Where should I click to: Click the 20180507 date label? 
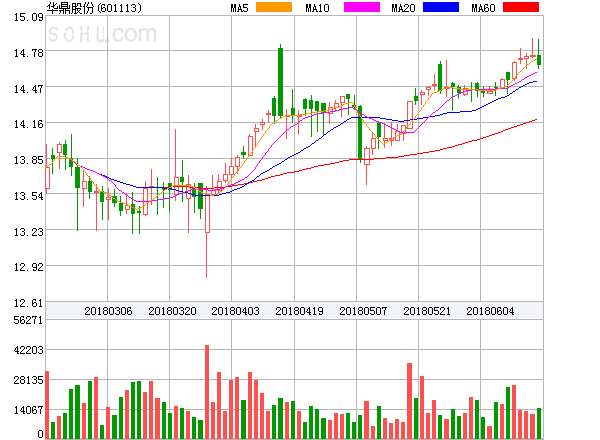point(363,311)
